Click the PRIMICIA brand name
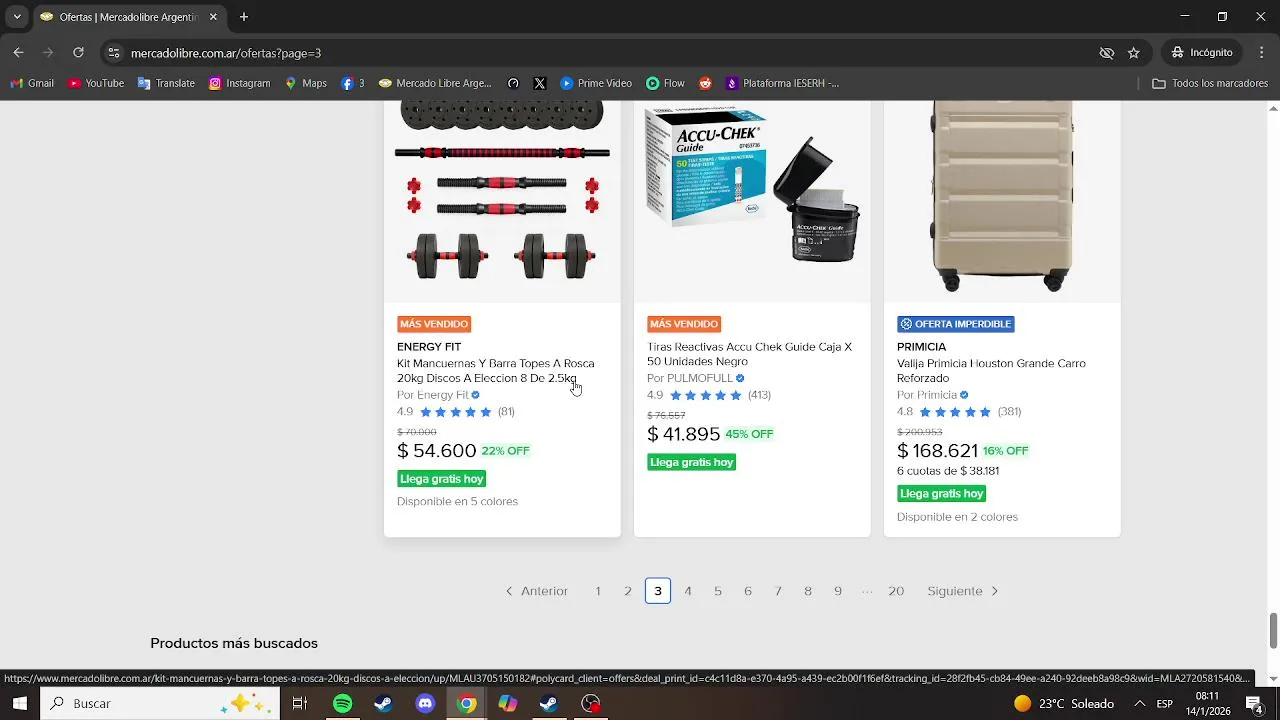Screen dimensions: 1280x720 click(921, 347)
